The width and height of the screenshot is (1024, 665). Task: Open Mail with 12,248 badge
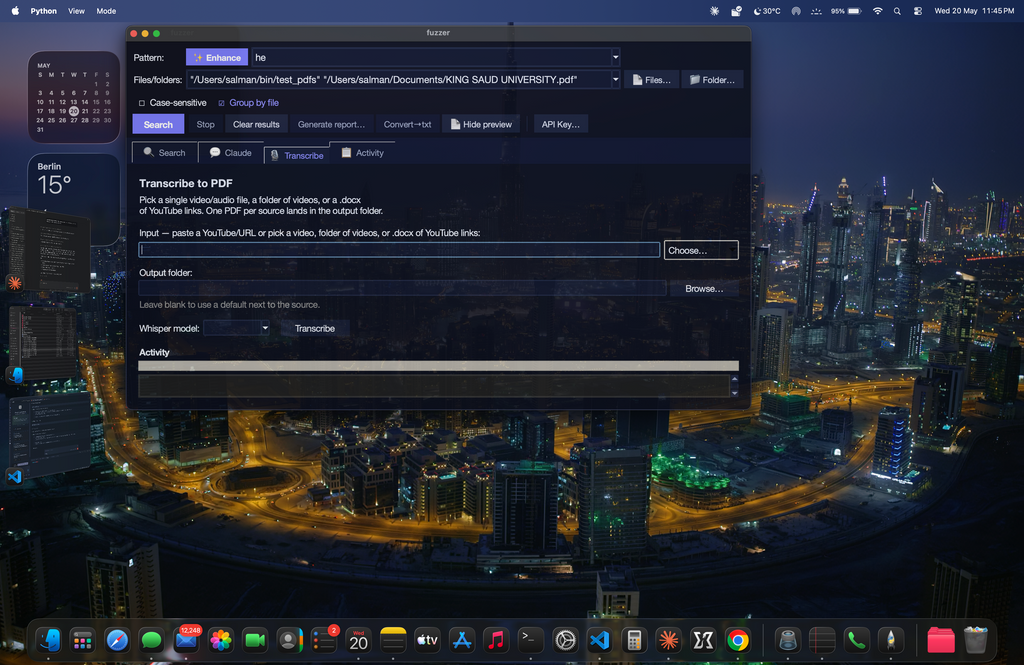[186, 641]
